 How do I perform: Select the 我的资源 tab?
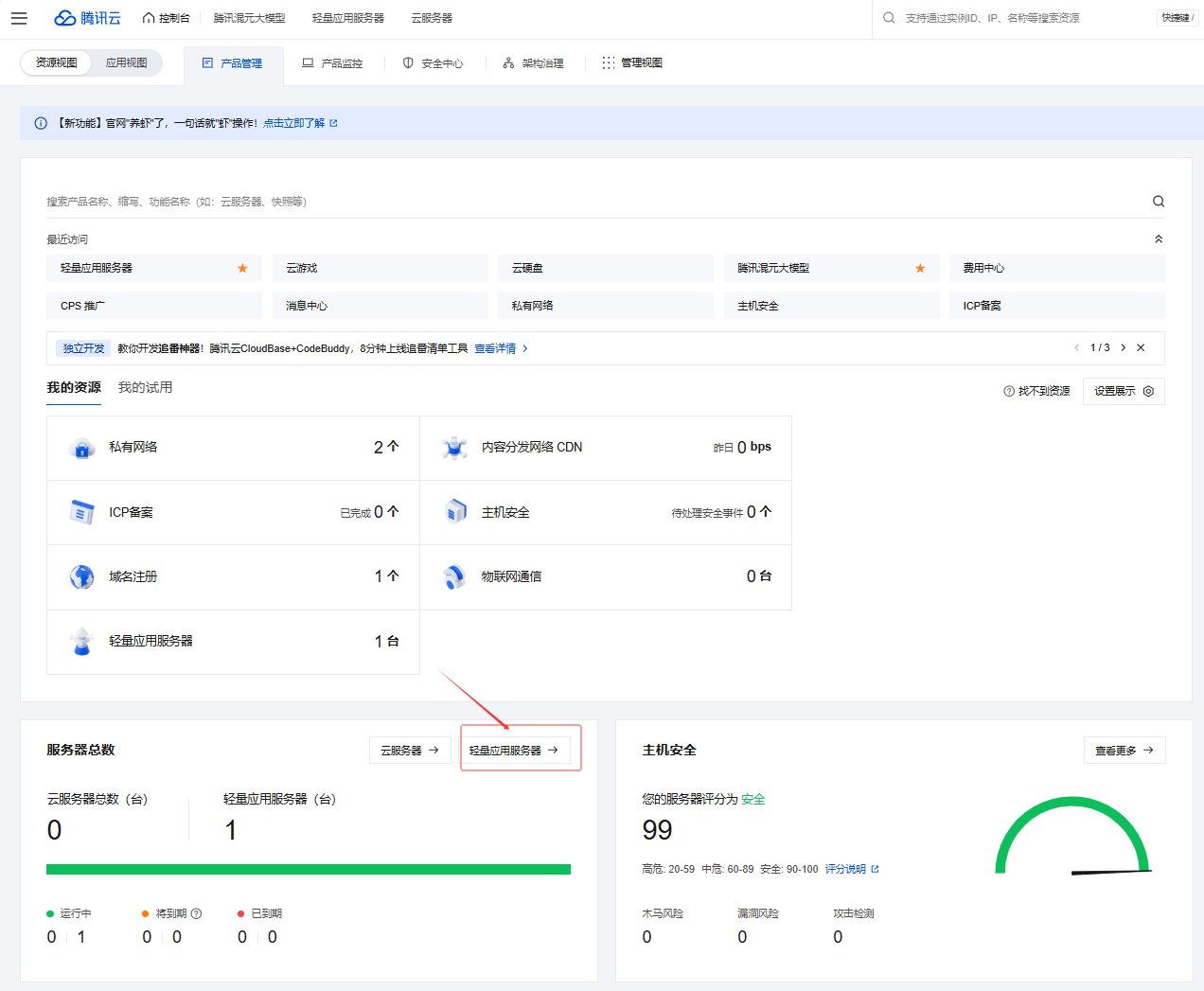[x=74, y=387]
